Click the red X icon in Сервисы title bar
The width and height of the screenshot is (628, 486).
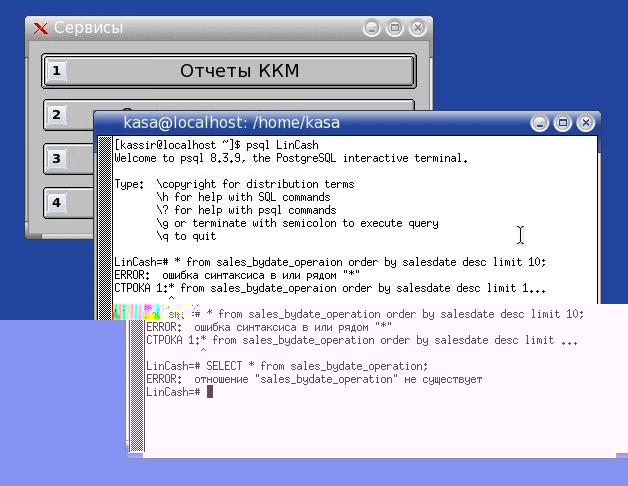click(x=40, y=28)
